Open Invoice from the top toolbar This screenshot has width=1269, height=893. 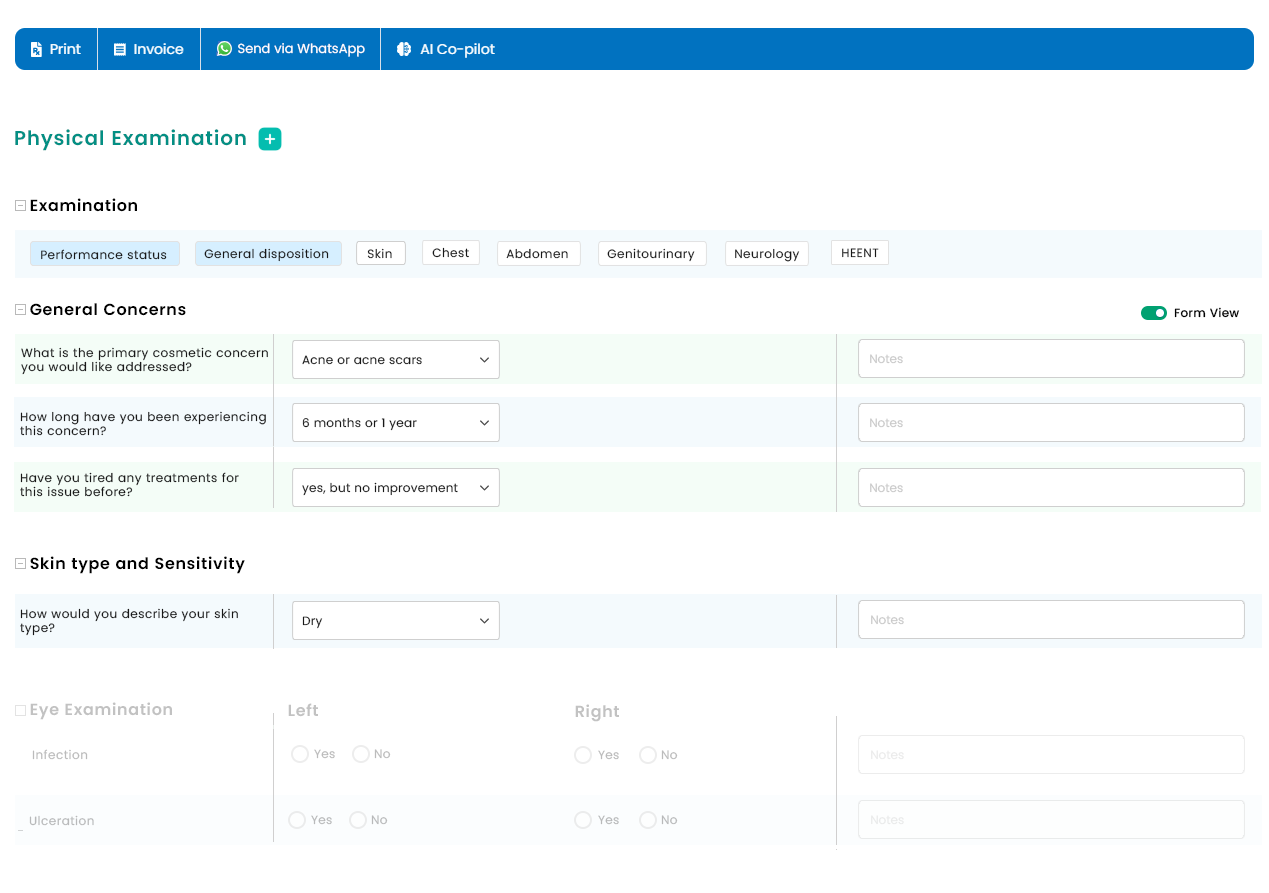point(148,49)
